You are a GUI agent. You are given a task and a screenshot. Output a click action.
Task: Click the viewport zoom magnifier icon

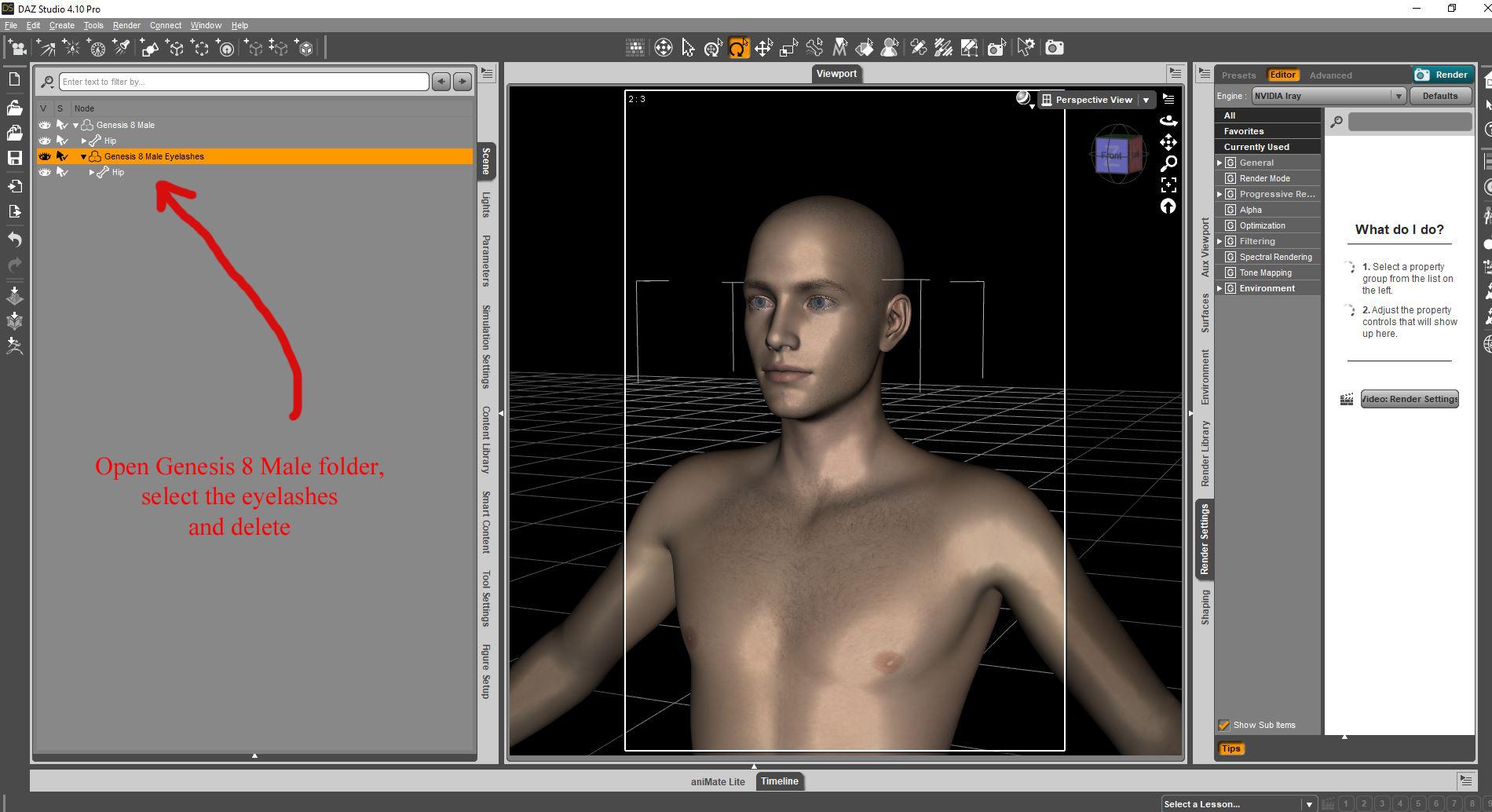pyautogui.click(x=1168, y=163)
